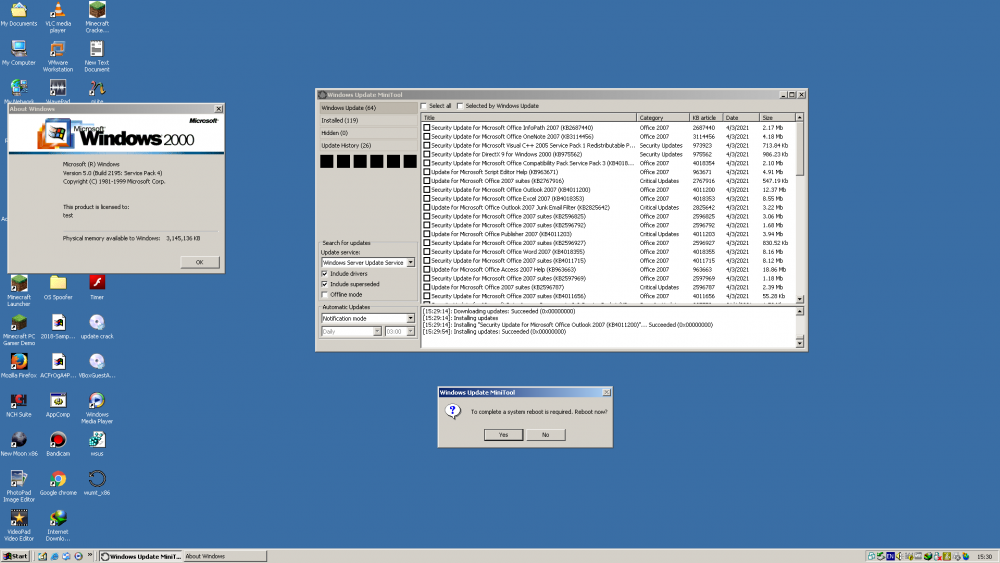Click the taskbar clock showing 15:30
Image resolution: width=1000 pixels, height=563 pixels.
(x=984, y=557)
